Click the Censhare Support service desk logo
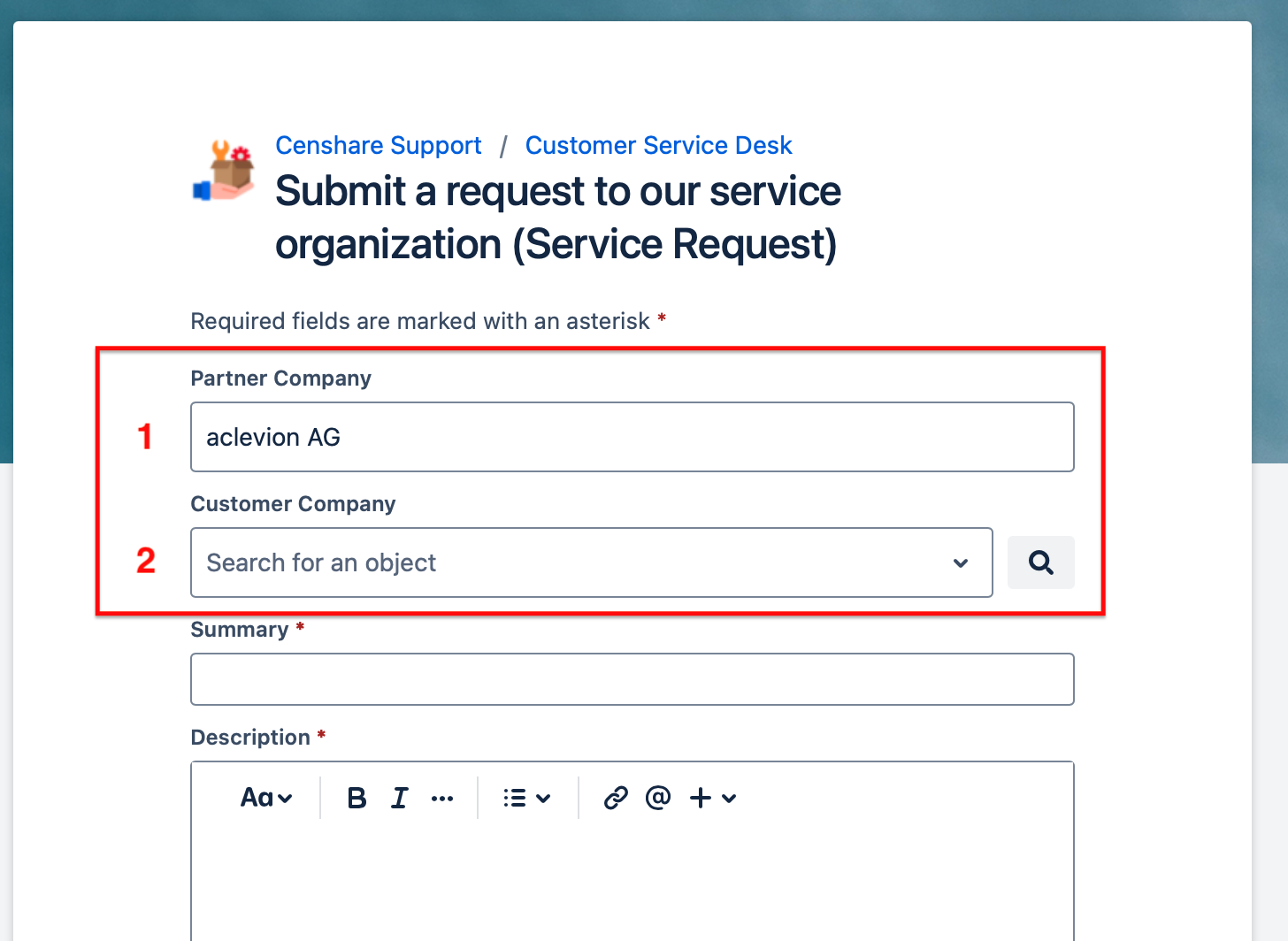Screen dimensions: 1288x941 tap(223, 171)
